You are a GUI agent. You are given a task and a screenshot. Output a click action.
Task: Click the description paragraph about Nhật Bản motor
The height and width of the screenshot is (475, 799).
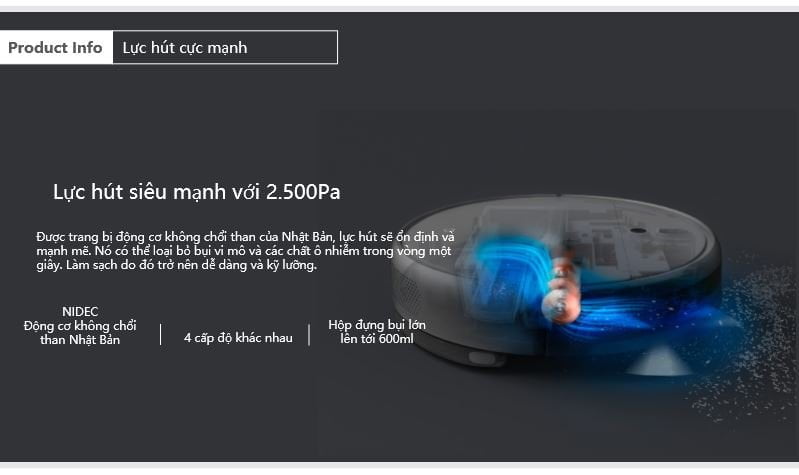pyautogui.click(x=245, y=251)
